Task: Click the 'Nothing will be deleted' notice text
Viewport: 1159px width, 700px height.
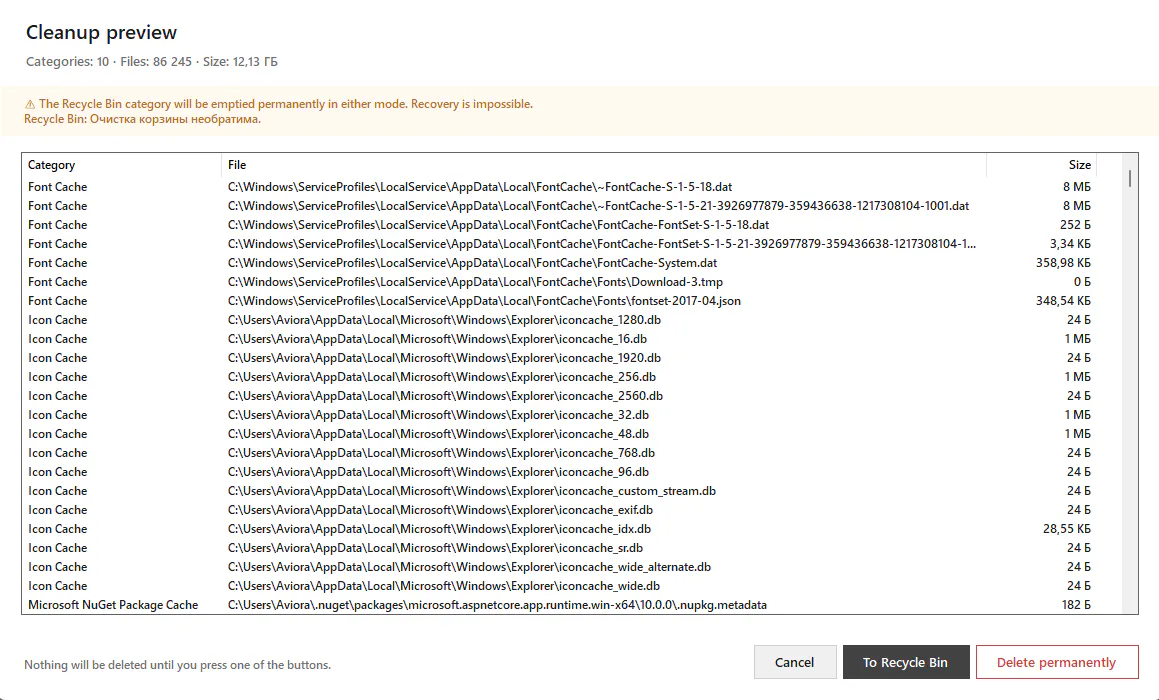Action: [x=177, y=665]
